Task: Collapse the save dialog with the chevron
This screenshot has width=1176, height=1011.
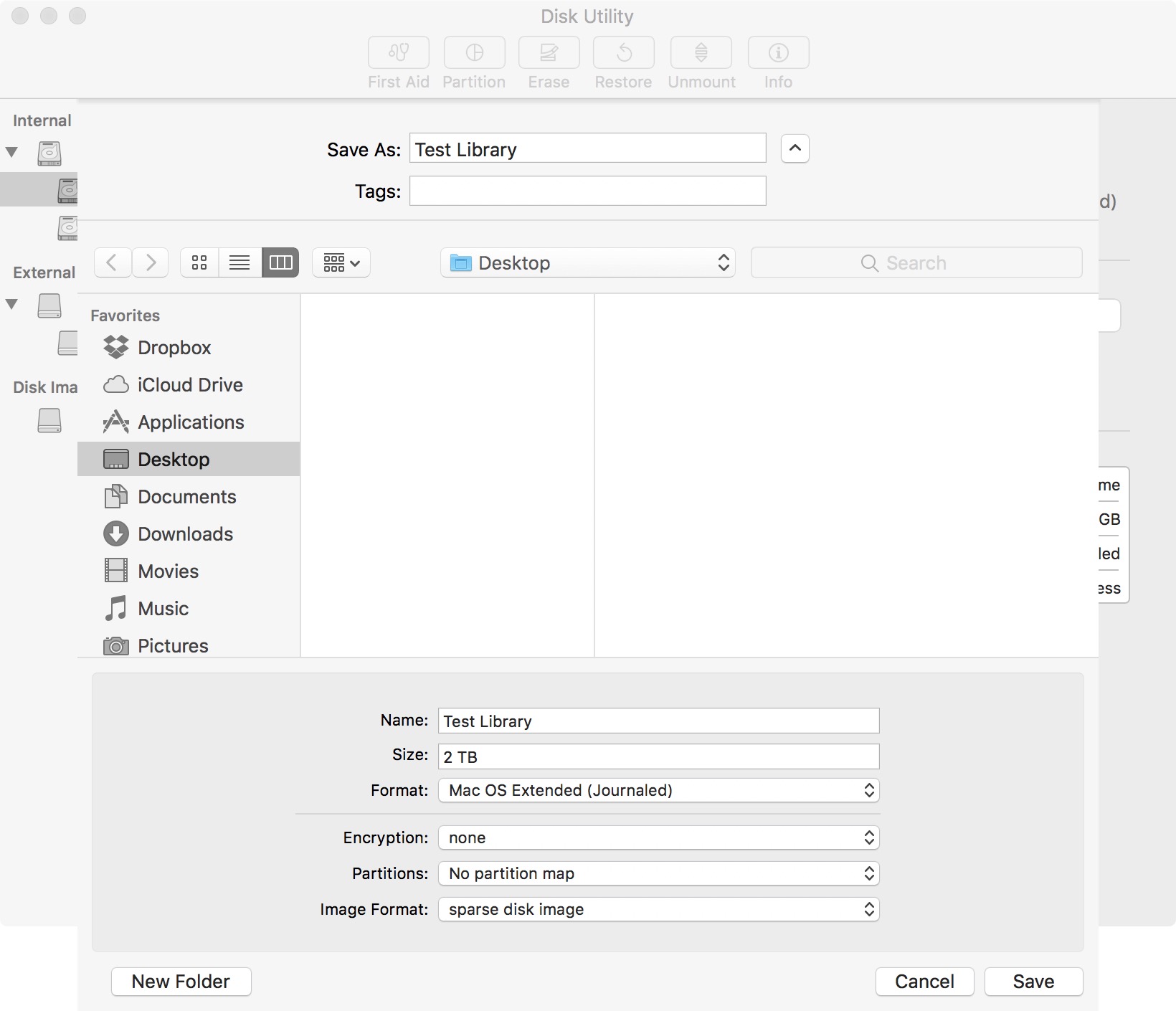Action: (794, 148)
